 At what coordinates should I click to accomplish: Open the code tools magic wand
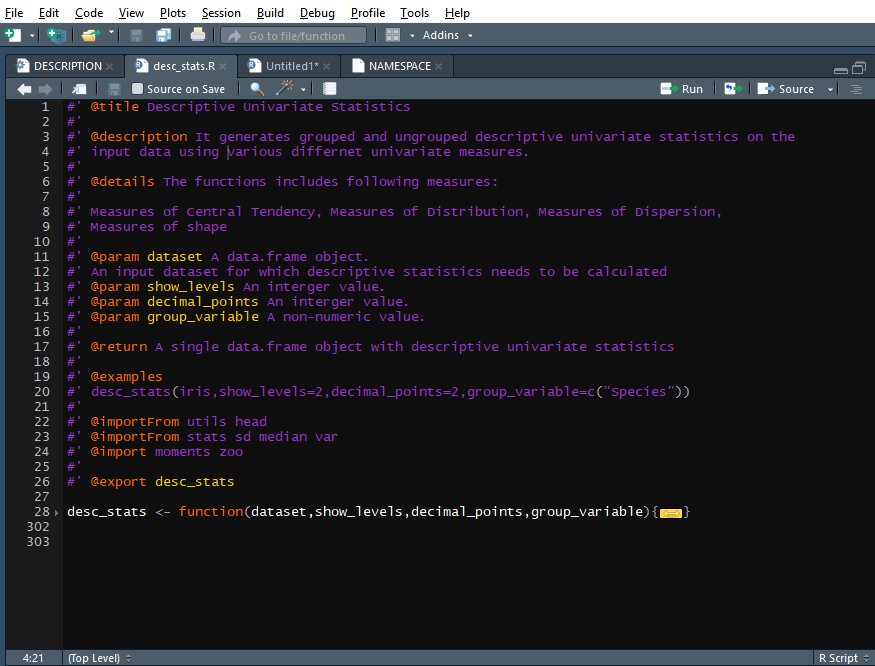283,88
